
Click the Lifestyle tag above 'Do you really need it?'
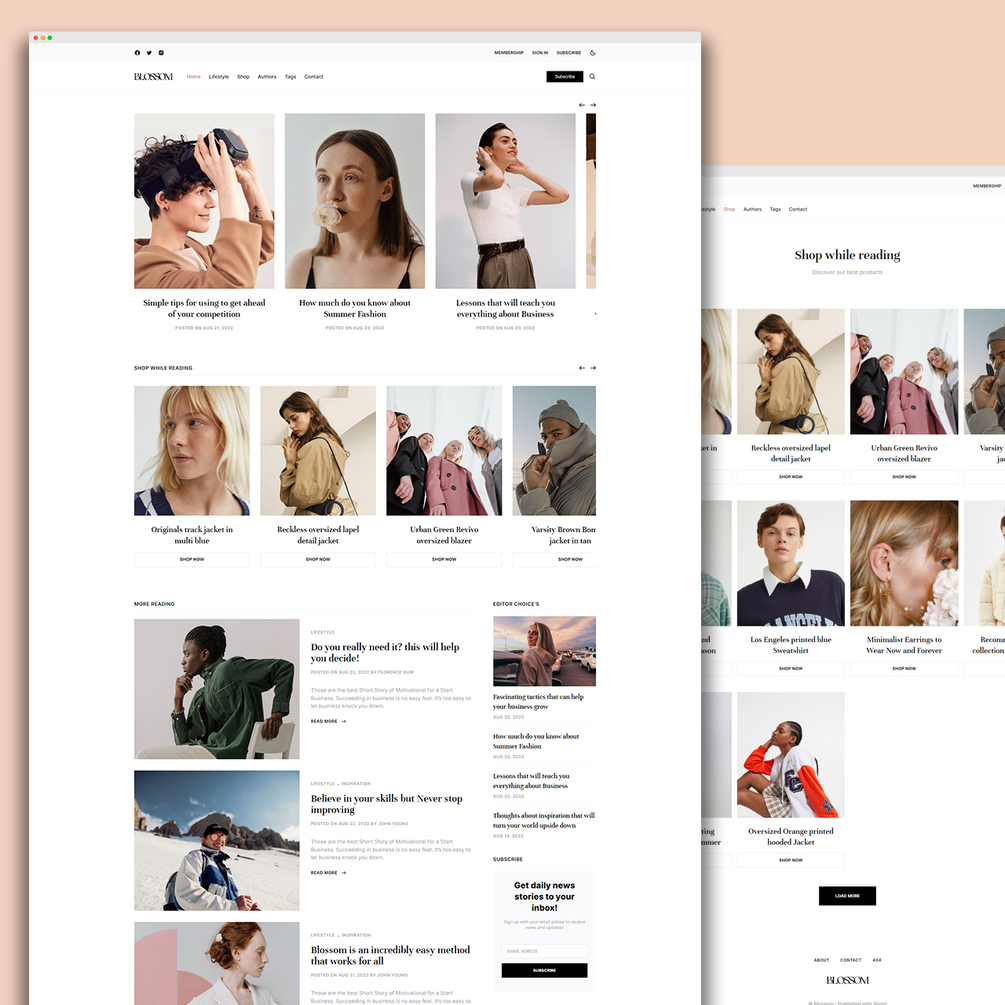[x=322, y=632]
